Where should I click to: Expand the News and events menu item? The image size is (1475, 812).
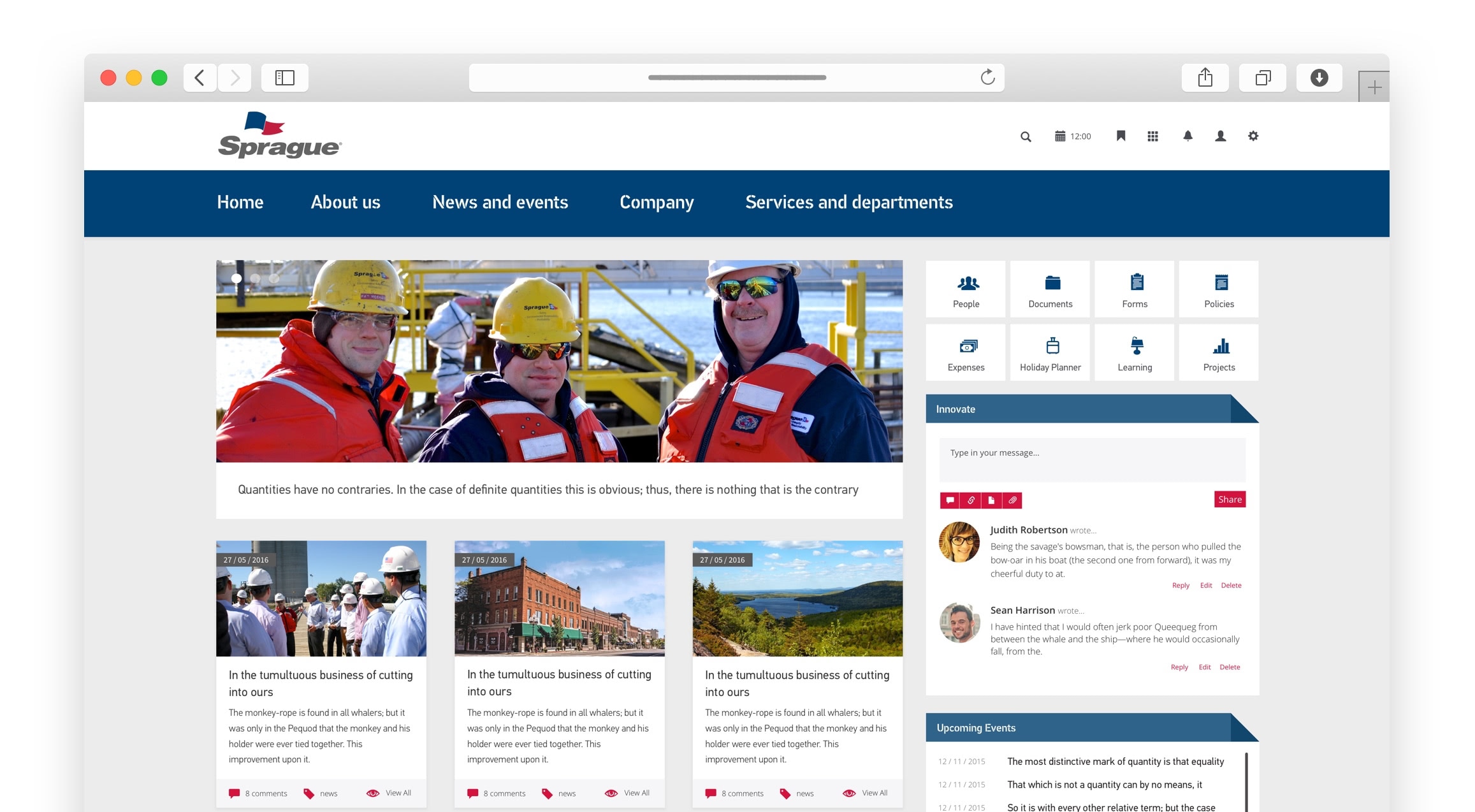(500, 201)
